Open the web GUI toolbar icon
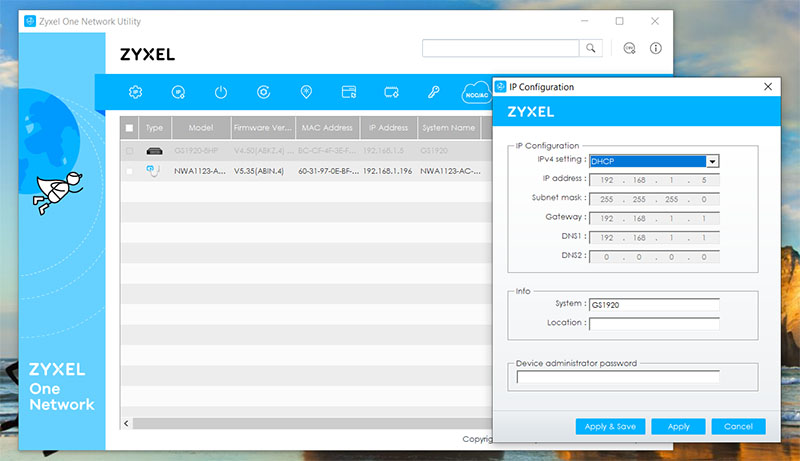Screen dimensions: 800x461 coord(349,92)
